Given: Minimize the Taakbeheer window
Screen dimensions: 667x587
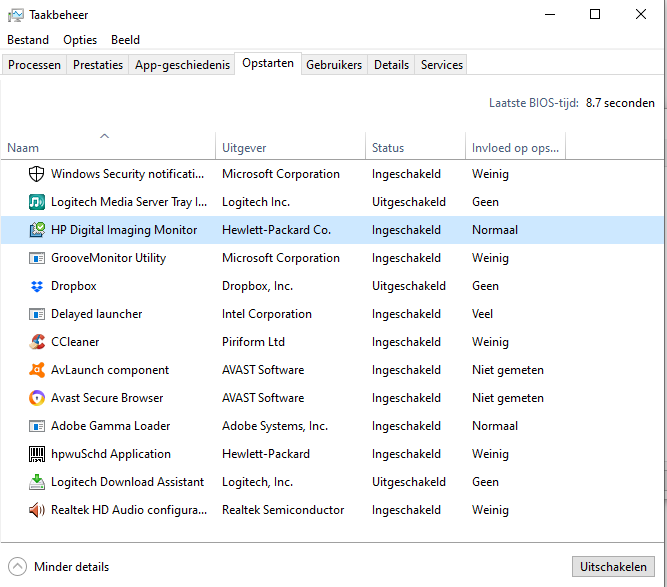Looking at the screenshot, I should tap(550, 14).
